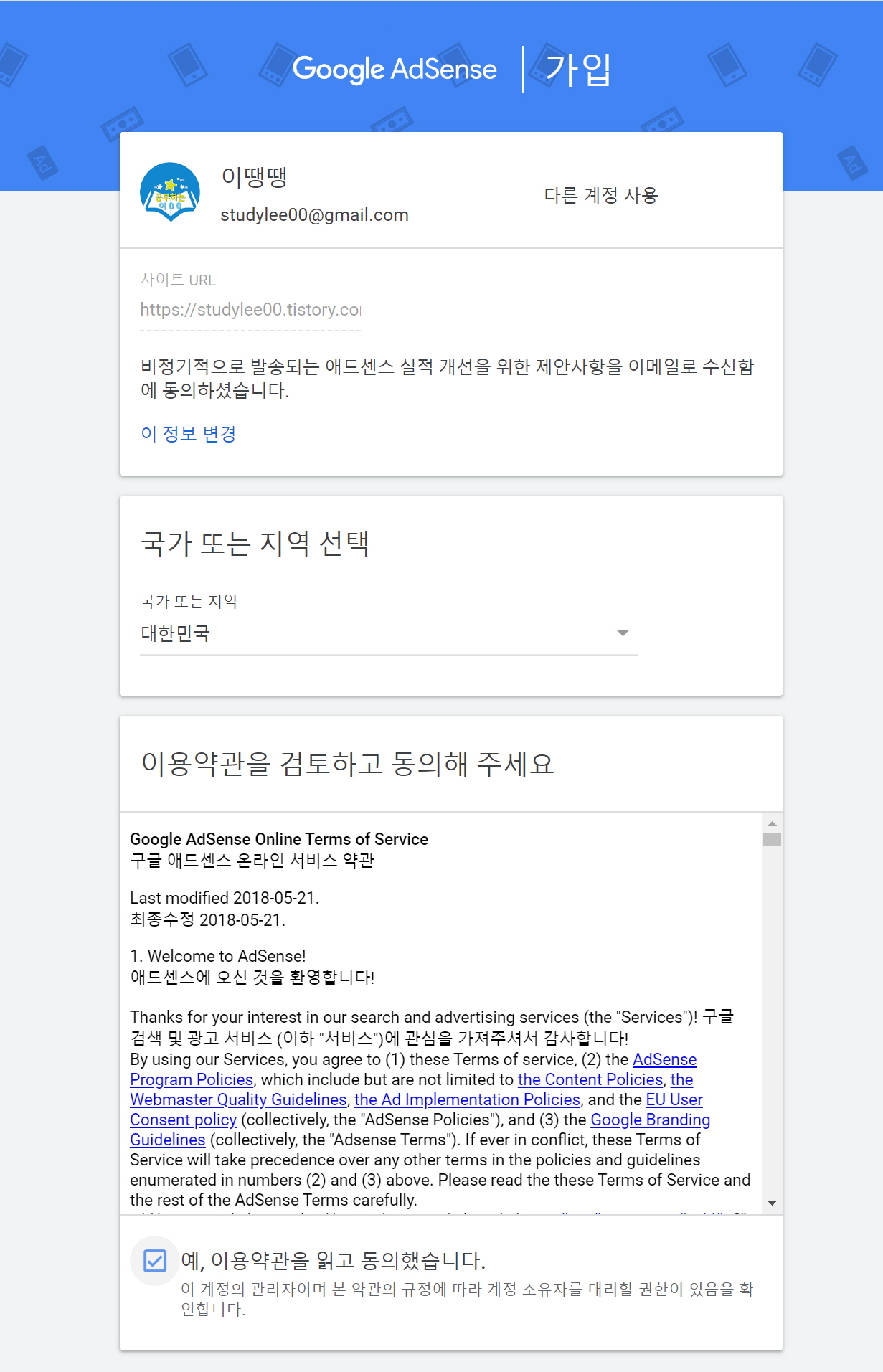Image resolution: width=883 pixels, height=1372 pixels.
Task: Check the '예, 이용약관을 읽고 동의했습니다' checkbox
Action: click(155, 1260)
